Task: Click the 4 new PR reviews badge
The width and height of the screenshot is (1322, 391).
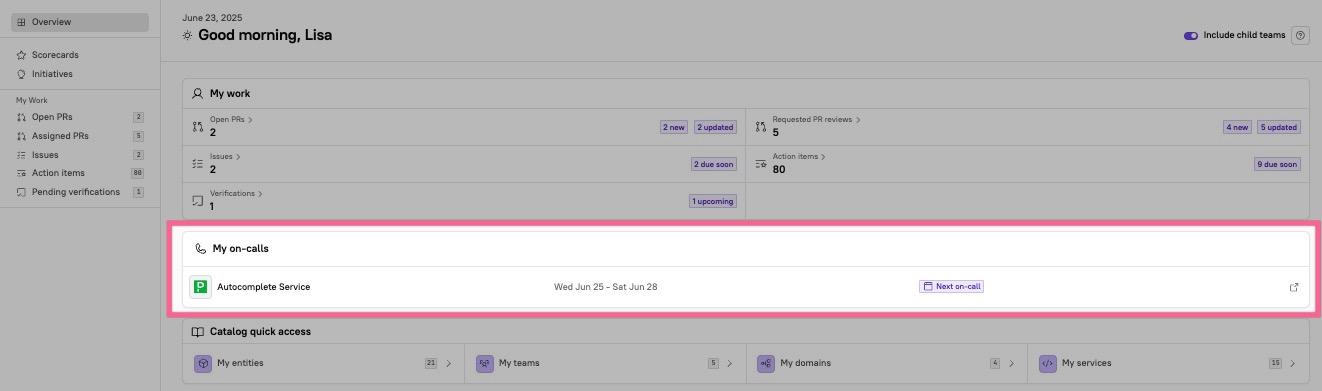Action: pos(1237,127)
